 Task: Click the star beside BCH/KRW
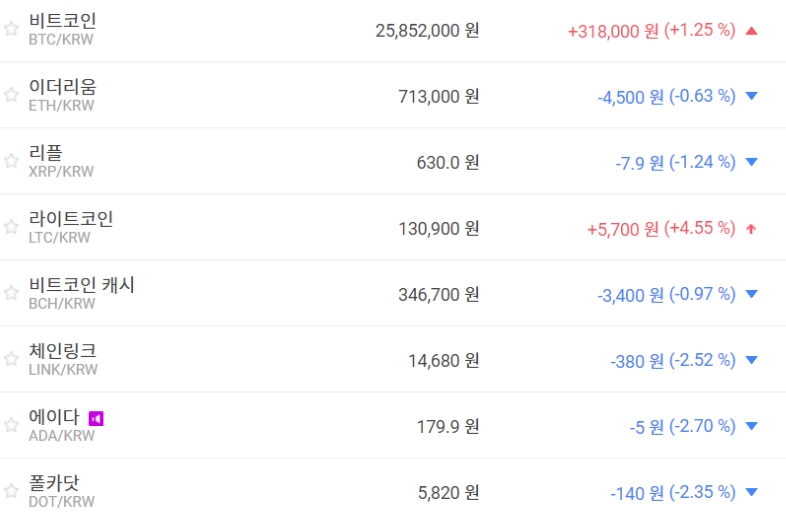click(x=11, y=293)
